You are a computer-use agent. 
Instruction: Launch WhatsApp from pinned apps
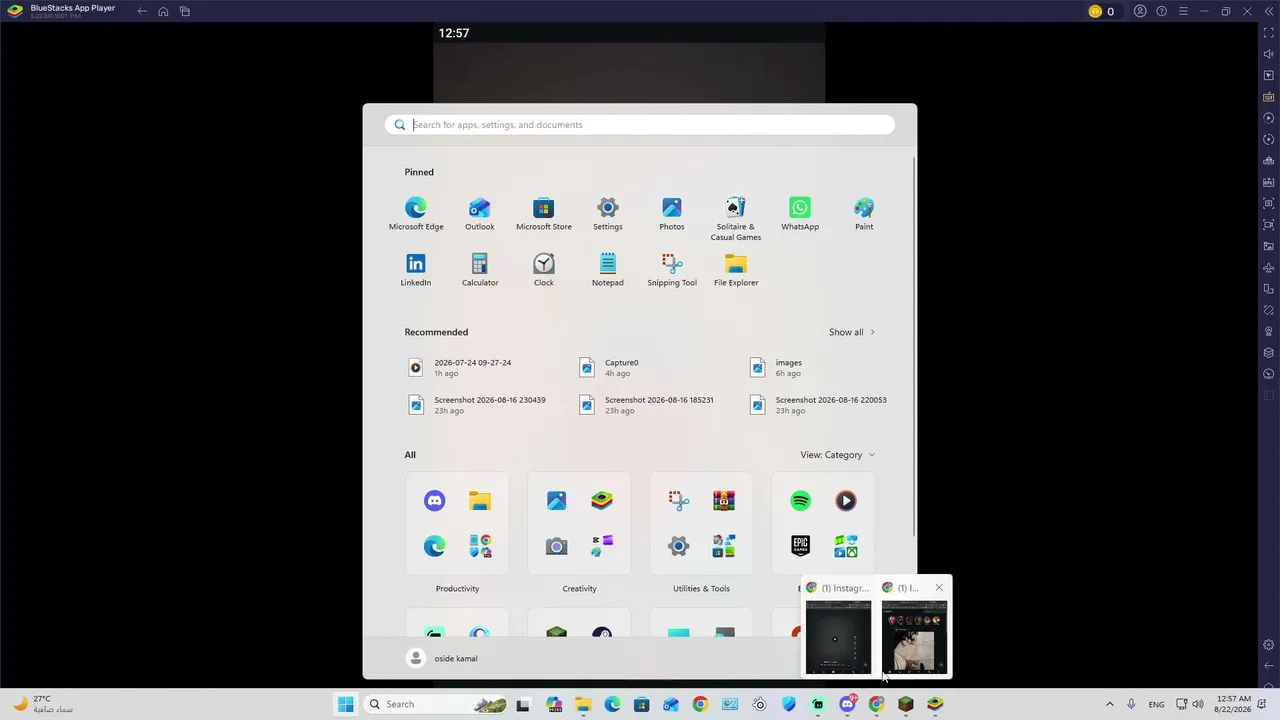[x=800, y=214]
